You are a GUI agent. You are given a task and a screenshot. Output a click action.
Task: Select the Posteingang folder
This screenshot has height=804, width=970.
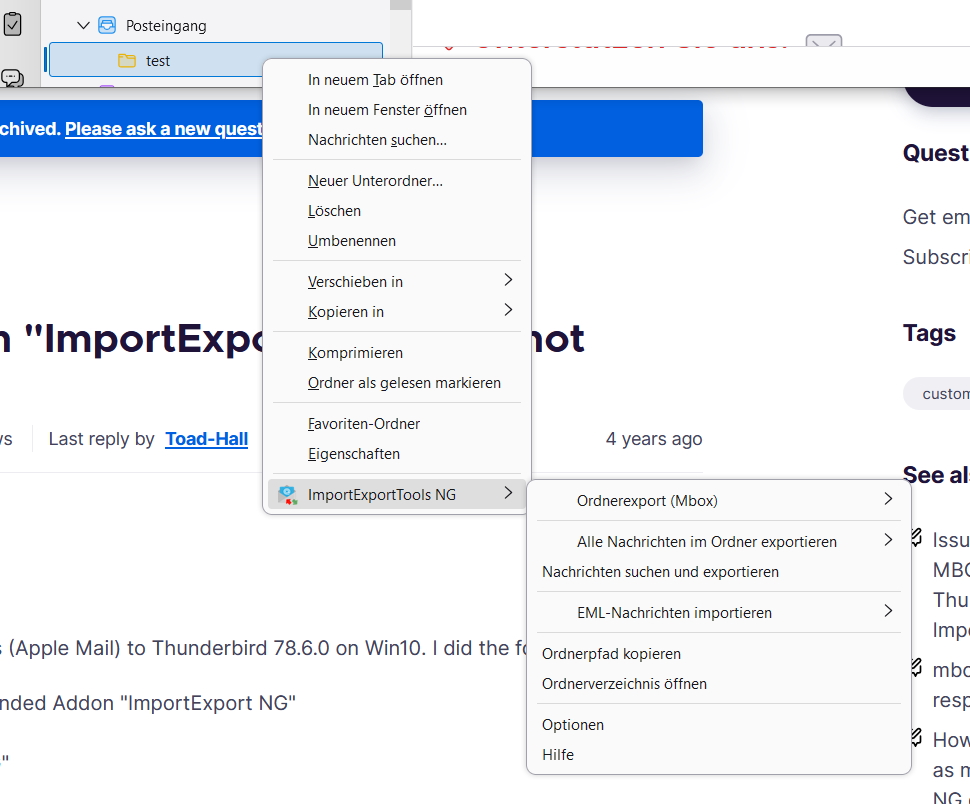tap(166, 26)
